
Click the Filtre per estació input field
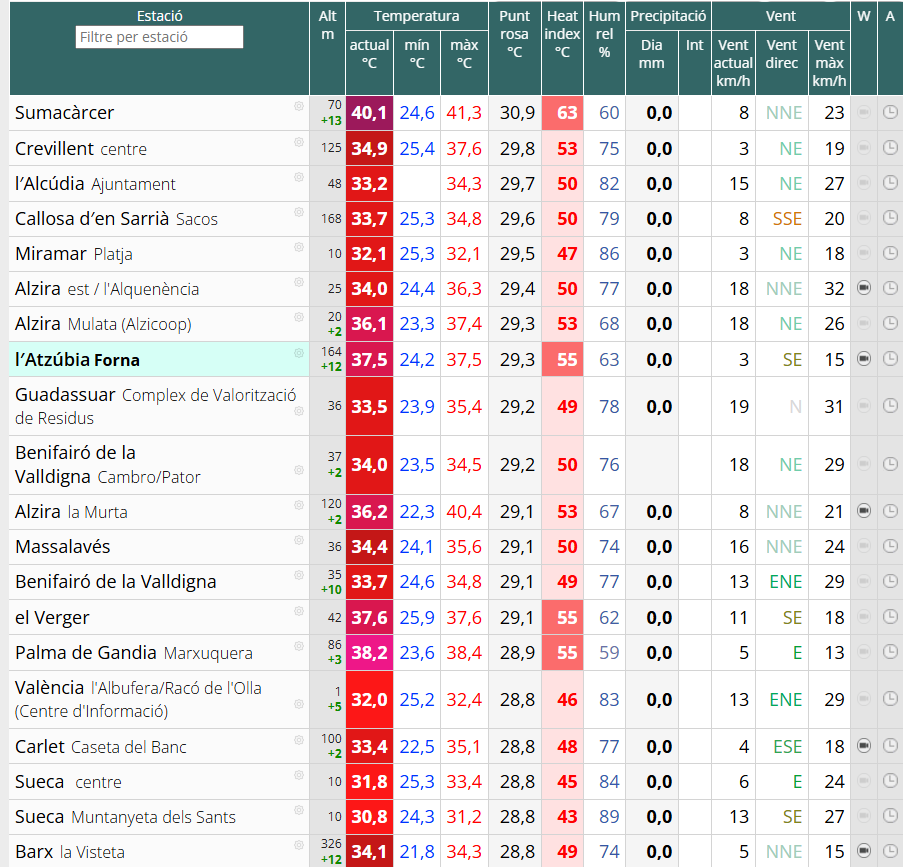click(x=160, y=37)
